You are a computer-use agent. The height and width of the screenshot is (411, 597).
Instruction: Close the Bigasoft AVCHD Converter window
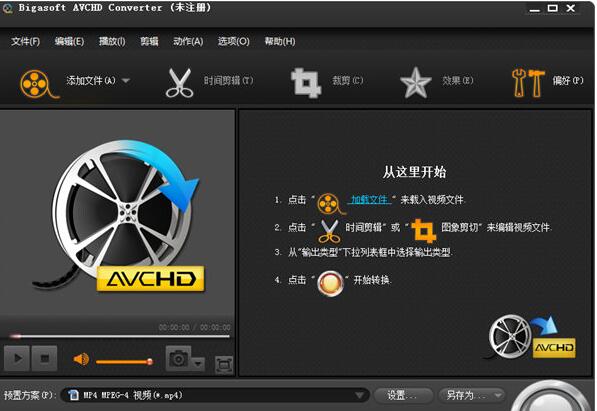(571, 8)
